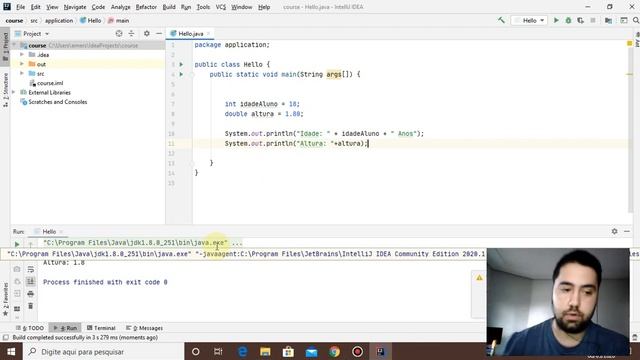Click breadcrumb 'main' in navigation bar
The image size is (640, 360).
coord(118,20)
